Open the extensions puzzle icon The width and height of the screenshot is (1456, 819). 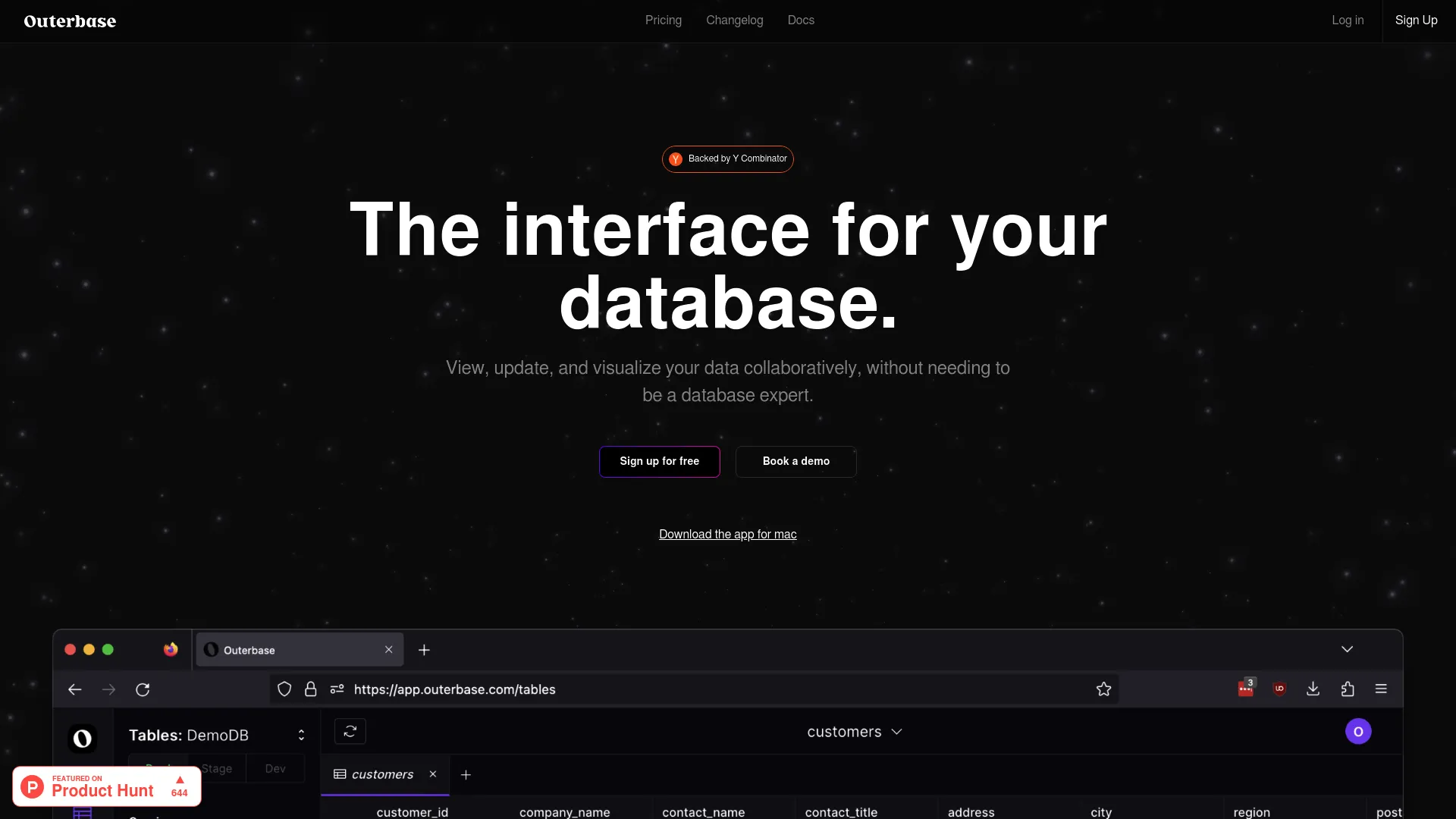pyautogui.click(x=1348, y=689)
